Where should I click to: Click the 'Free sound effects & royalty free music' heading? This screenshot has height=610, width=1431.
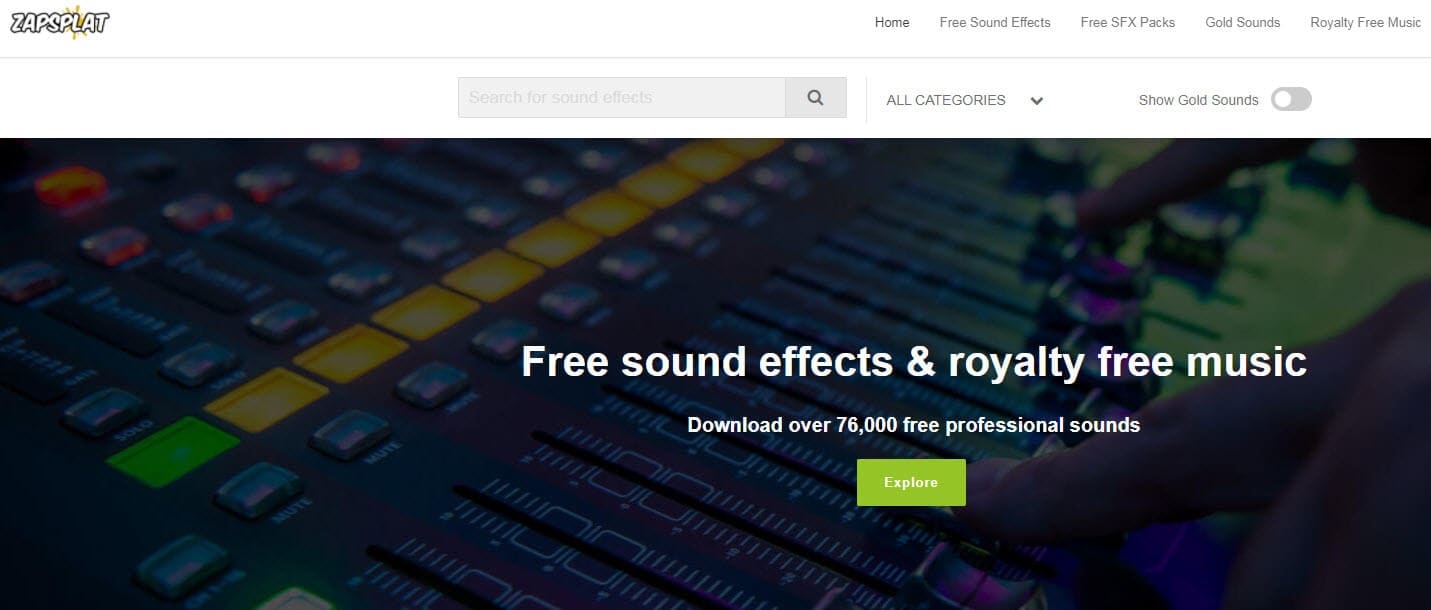pyautogui.click(x=914, y=361)
